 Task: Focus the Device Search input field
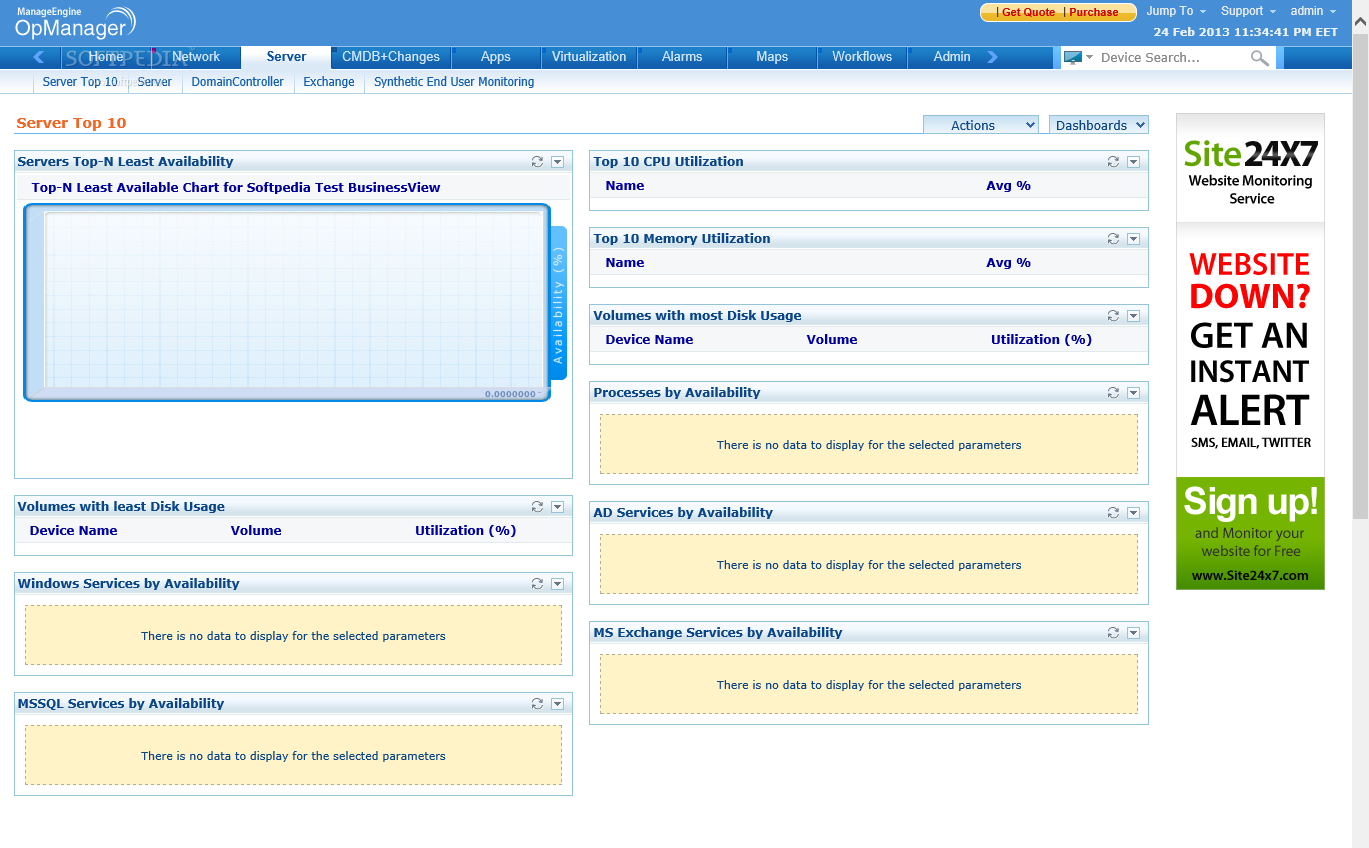coord(1172,58)
